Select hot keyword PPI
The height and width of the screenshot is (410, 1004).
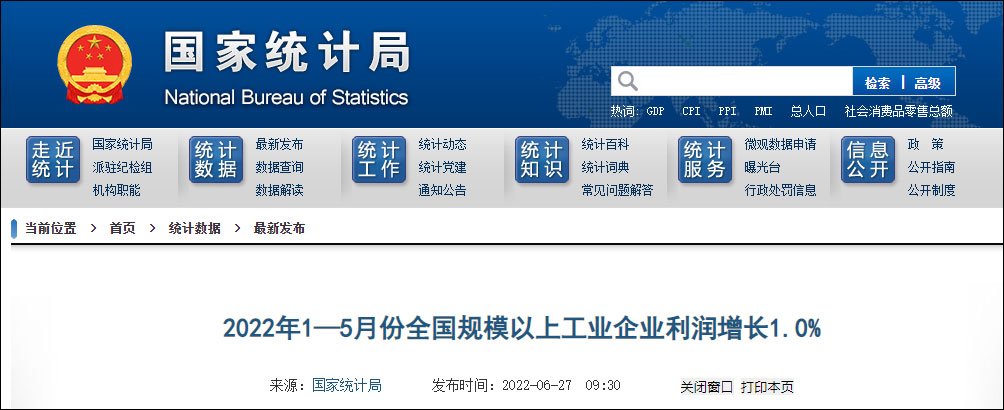727,111
